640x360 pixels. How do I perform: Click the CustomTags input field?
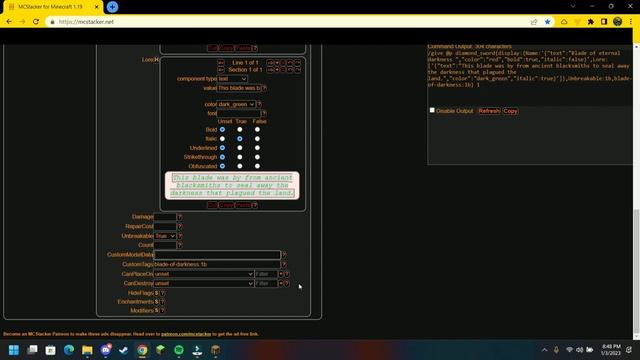pyautogui.click(x=217, y=264)
